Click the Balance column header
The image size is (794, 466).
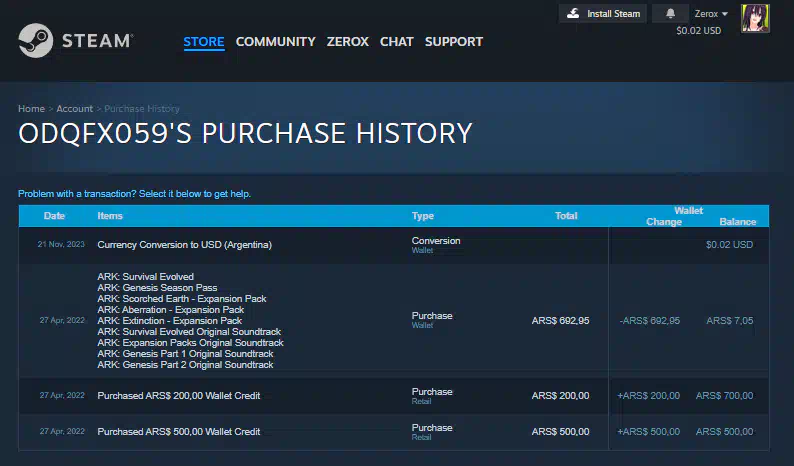(738, 222)
